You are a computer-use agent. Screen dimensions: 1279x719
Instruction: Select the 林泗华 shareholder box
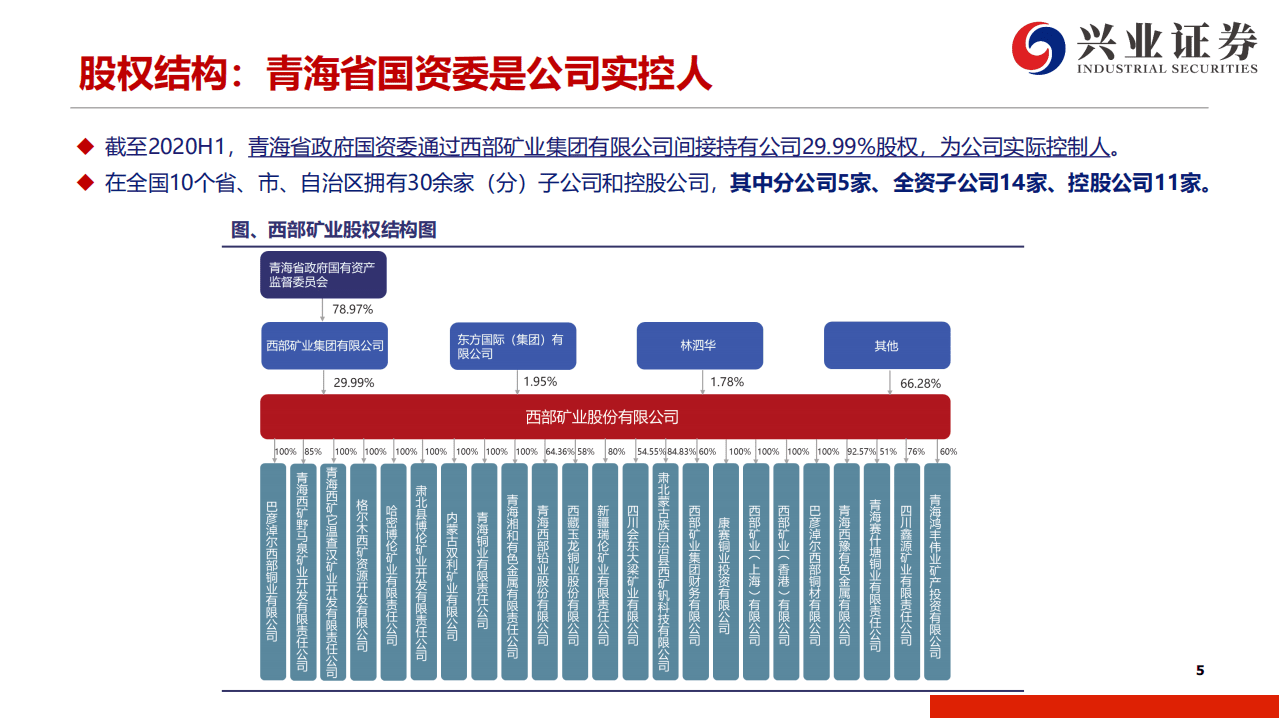(x=698, y=345)
